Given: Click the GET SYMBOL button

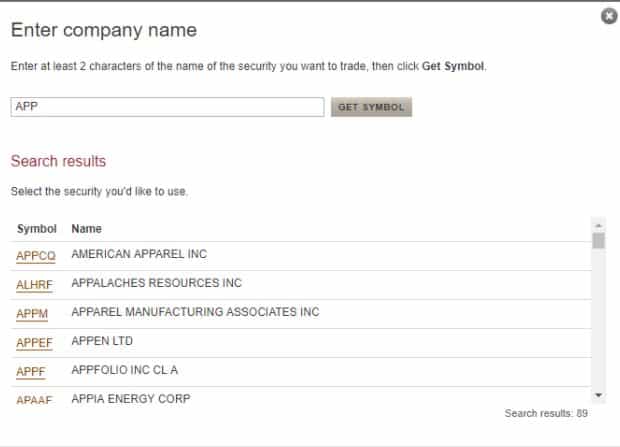Looking at the screenshot, I should pyautogui.click(x=371, y=107).
